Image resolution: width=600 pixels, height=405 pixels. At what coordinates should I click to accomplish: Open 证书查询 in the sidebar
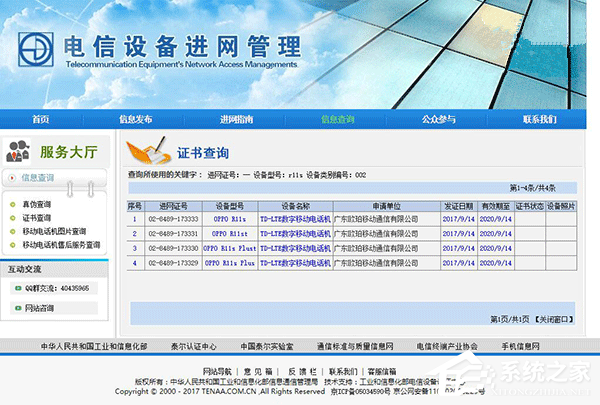tap(36, 218)
